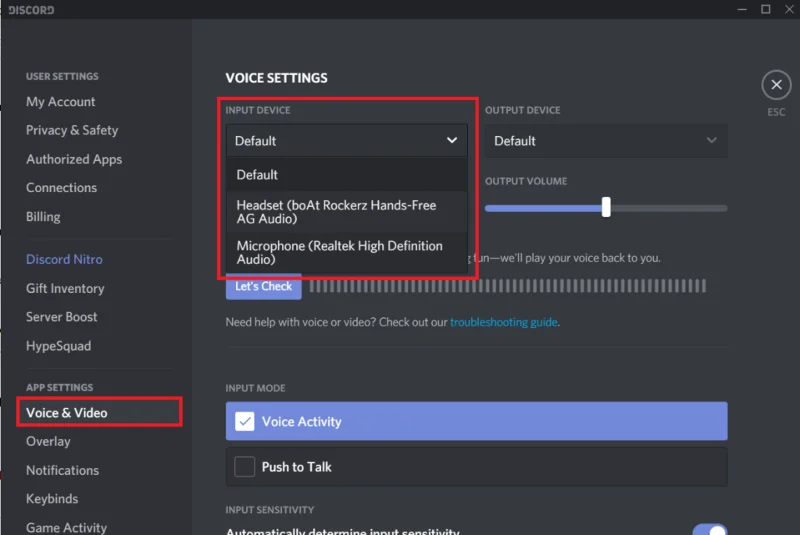This screenshot has height=535, width=800.
Task: Choose Headset boAt Rockerz input device
Action: tap(347, 212)
